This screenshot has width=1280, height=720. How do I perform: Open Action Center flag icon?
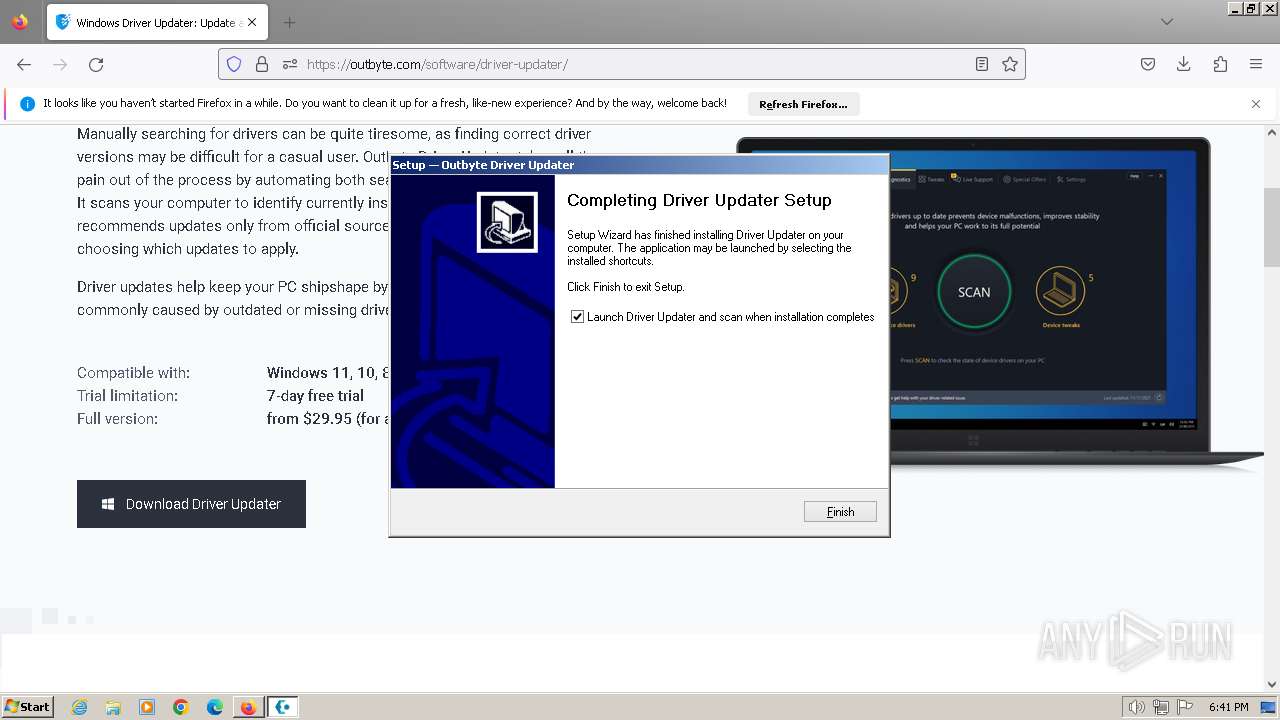[x=1186, y=707]
